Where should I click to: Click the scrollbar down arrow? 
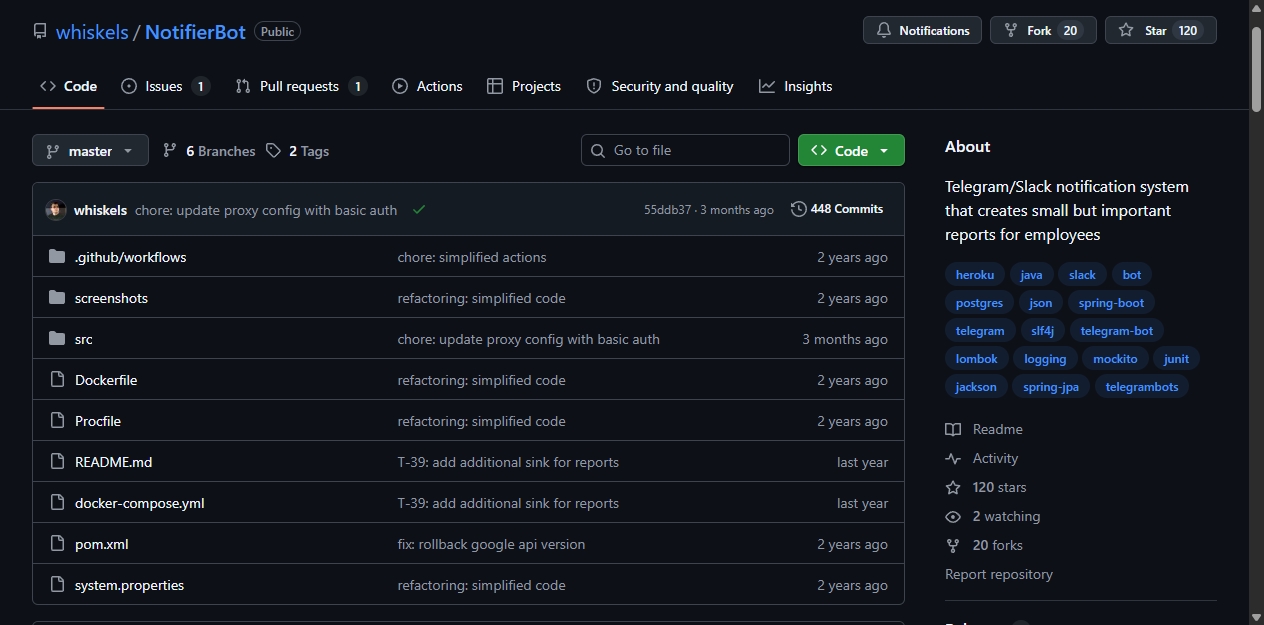click(x=1257, y=616)
